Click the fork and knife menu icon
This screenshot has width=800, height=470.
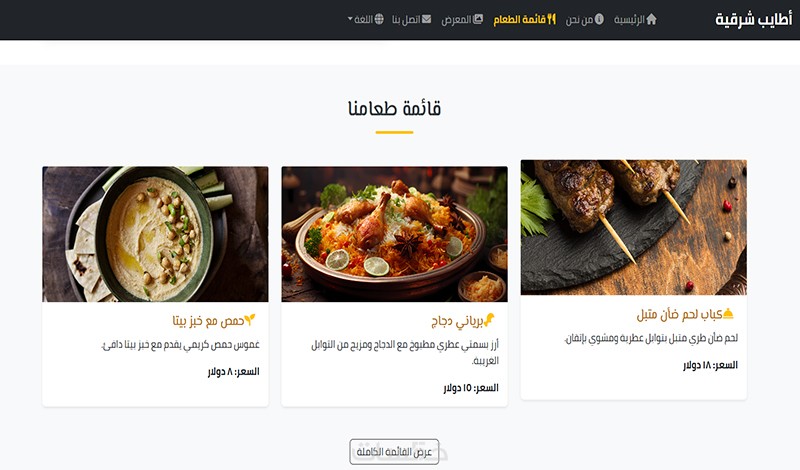[x=551, y=19]
